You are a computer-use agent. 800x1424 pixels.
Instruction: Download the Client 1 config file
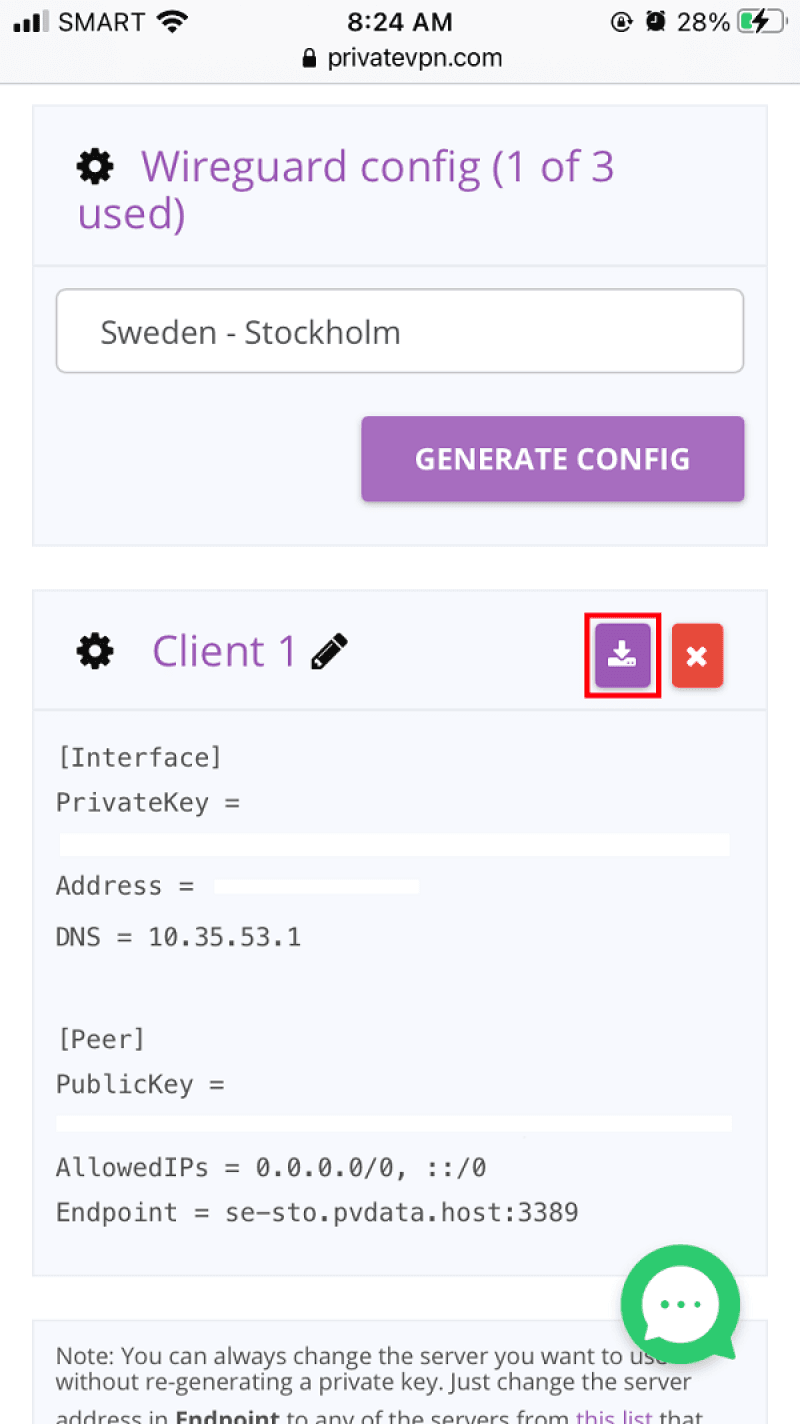tap(622, 655)
